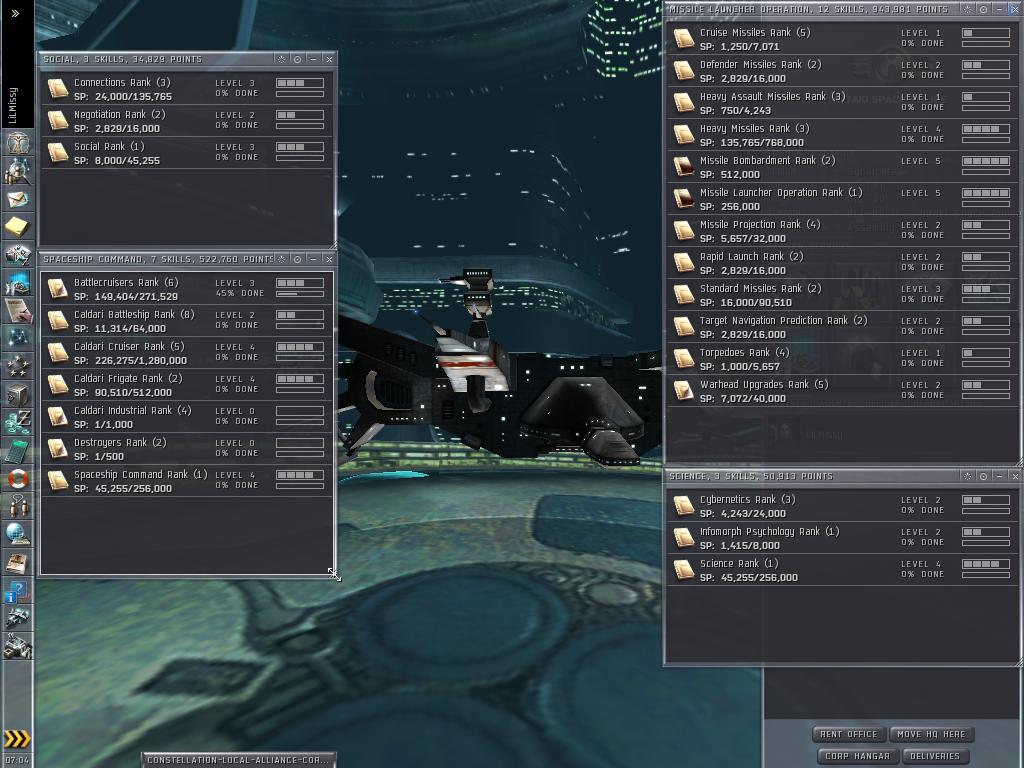Open the ship turret icon in sidebar

point(17,618)
